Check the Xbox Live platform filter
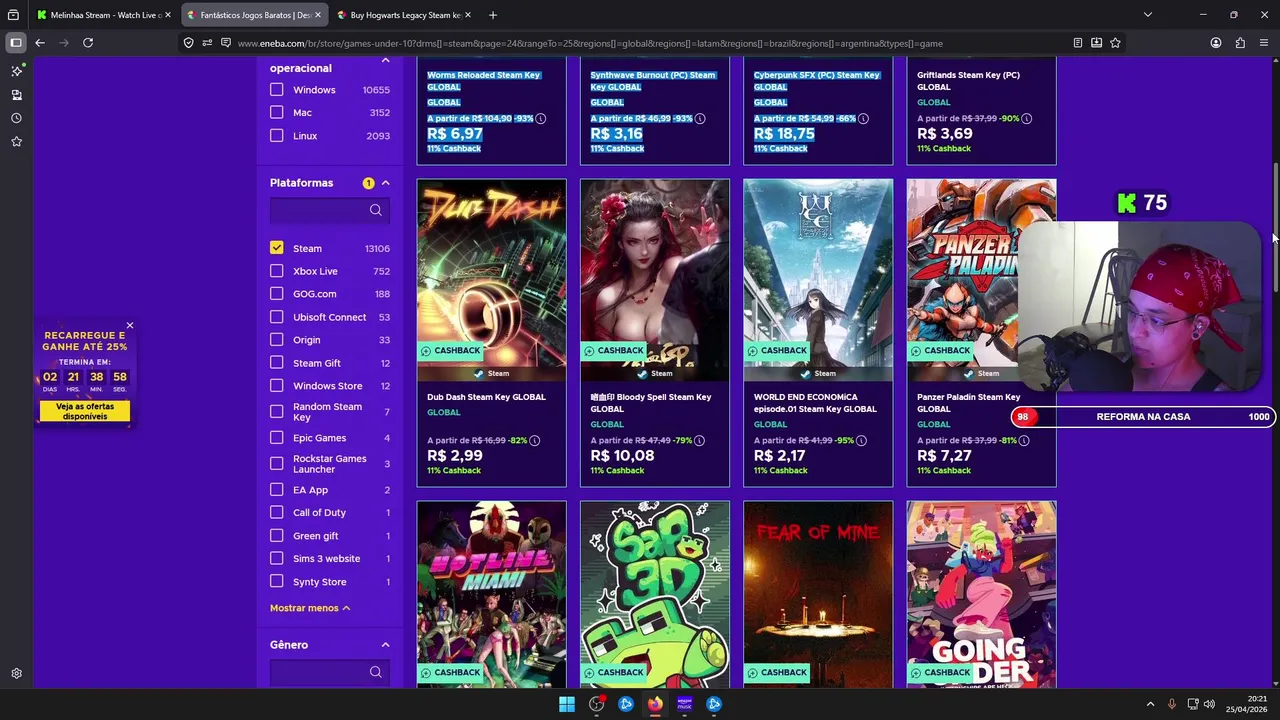1280x720 pixels. [277, 271]
